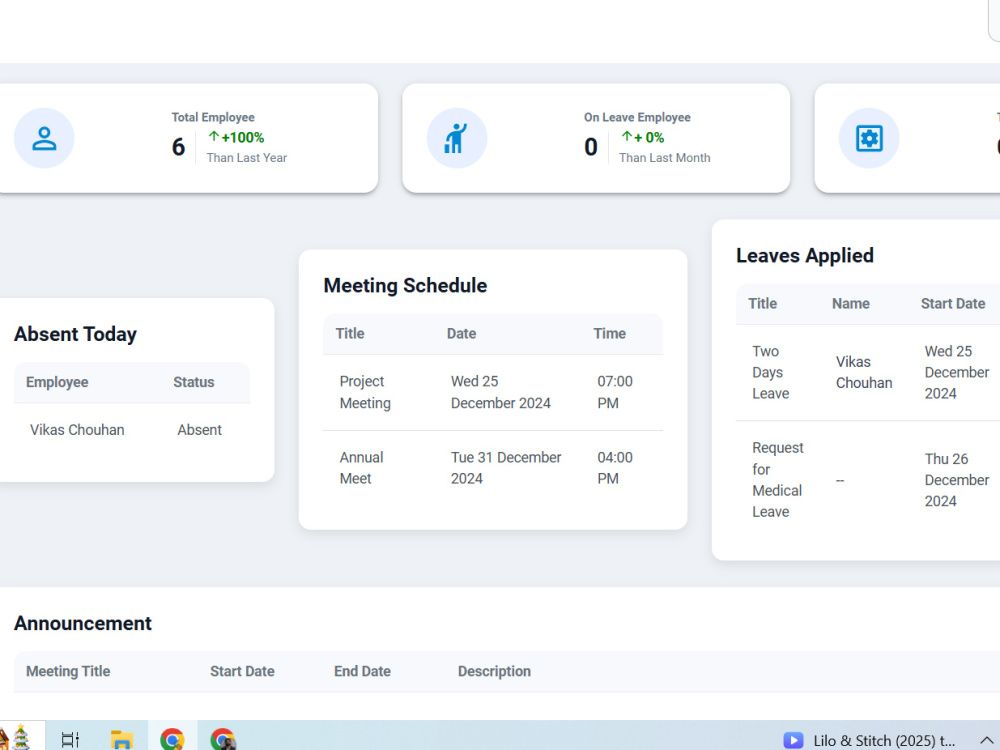Click the On Leave Employee card title

point(637,117)
